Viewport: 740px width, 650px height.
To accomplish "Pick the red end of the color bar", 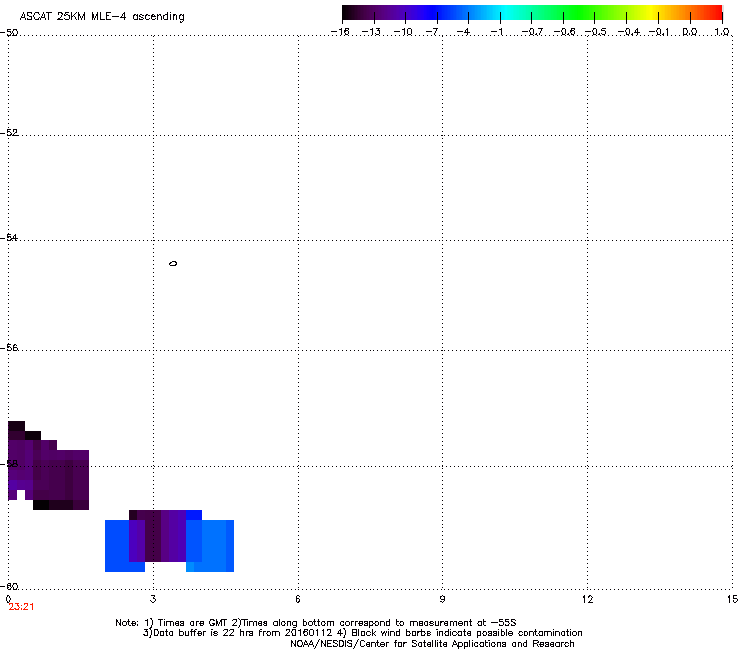I will click(713, 12).
